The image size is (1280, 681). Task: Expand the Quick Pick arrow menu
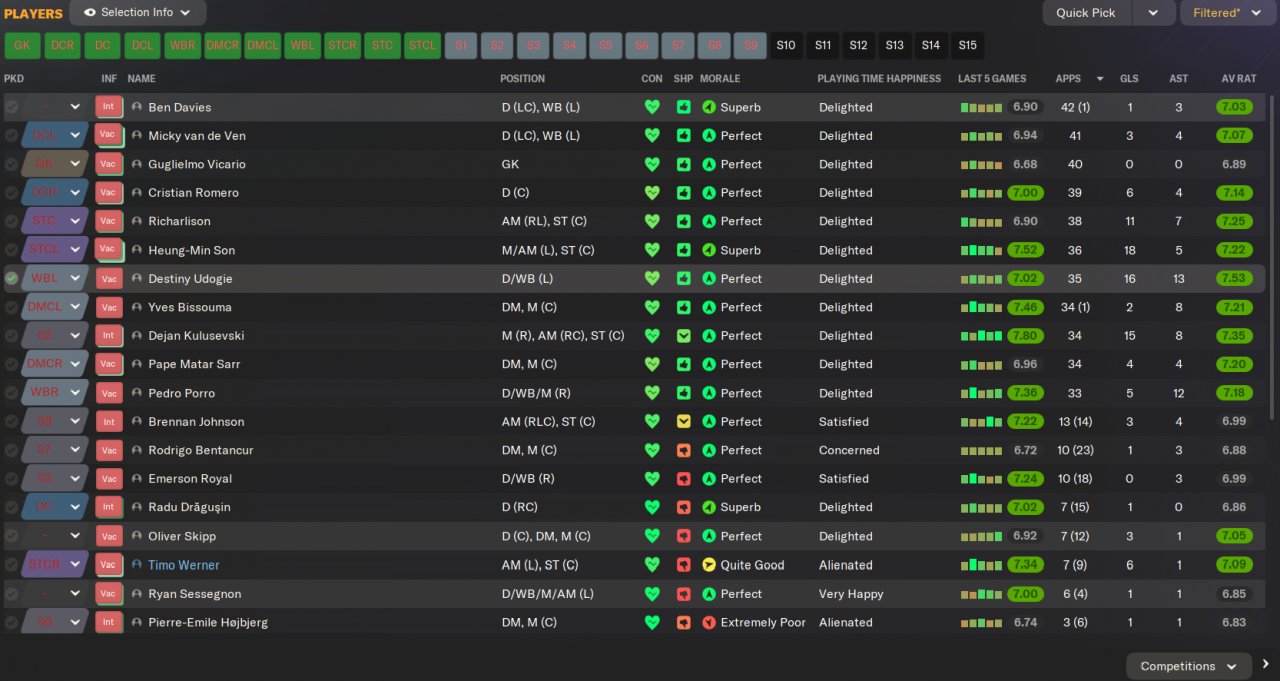coord(1153,13)
